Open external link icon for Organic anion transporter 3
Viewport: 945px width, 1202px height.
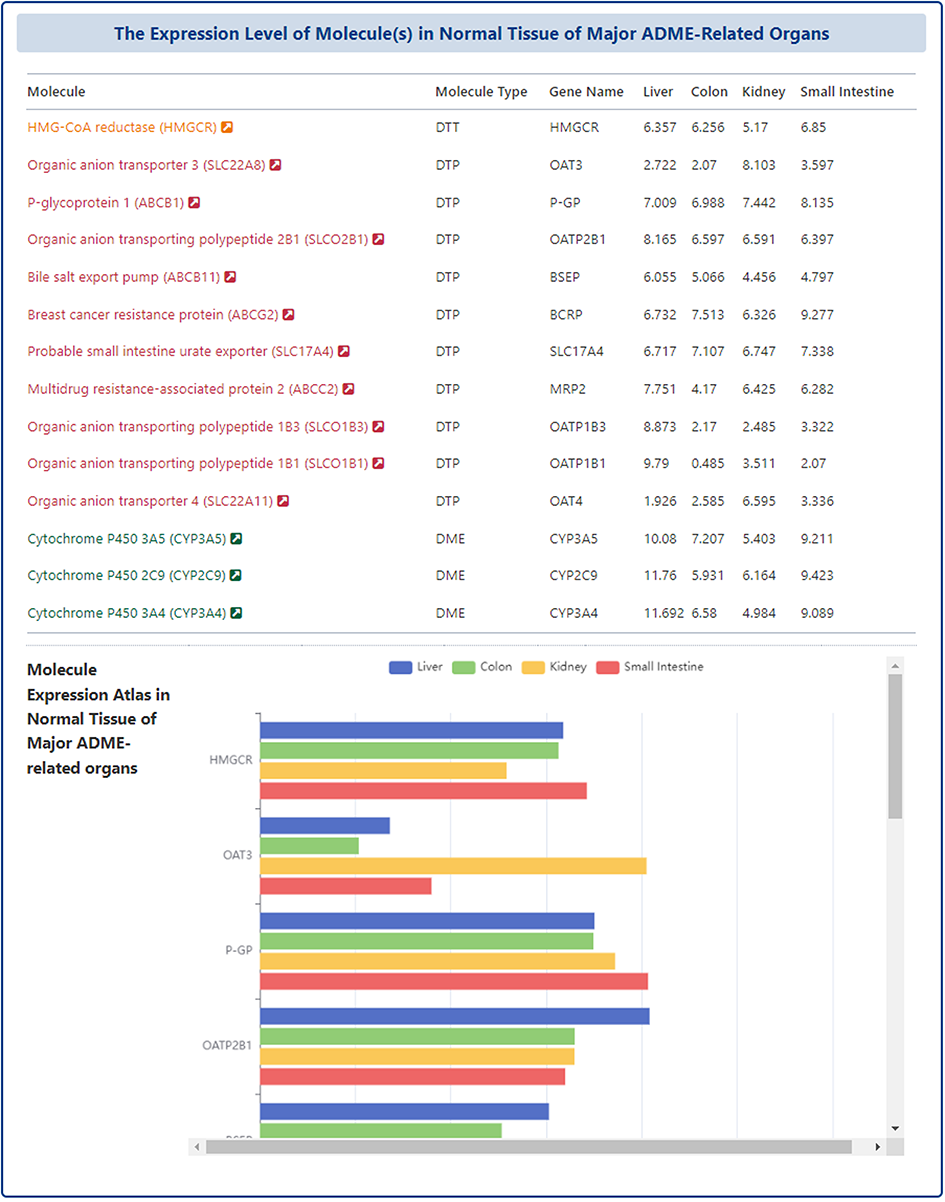[275, 165]
